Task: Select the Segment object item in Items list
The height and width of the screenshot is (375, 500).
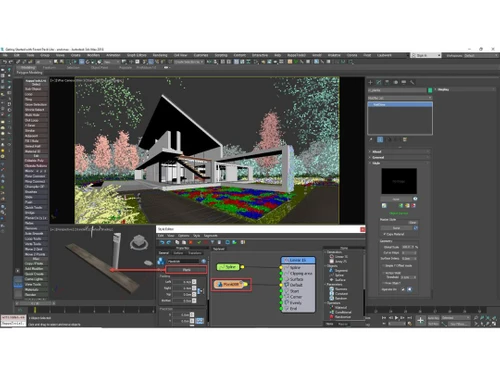Action: (339, 271)
